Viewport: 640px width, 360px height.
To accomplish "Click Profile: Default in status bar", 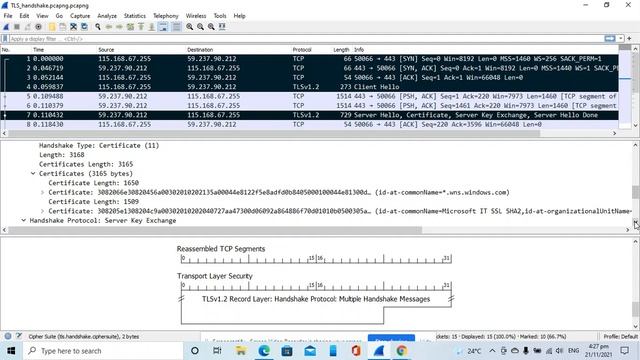I will coord(620,336).
